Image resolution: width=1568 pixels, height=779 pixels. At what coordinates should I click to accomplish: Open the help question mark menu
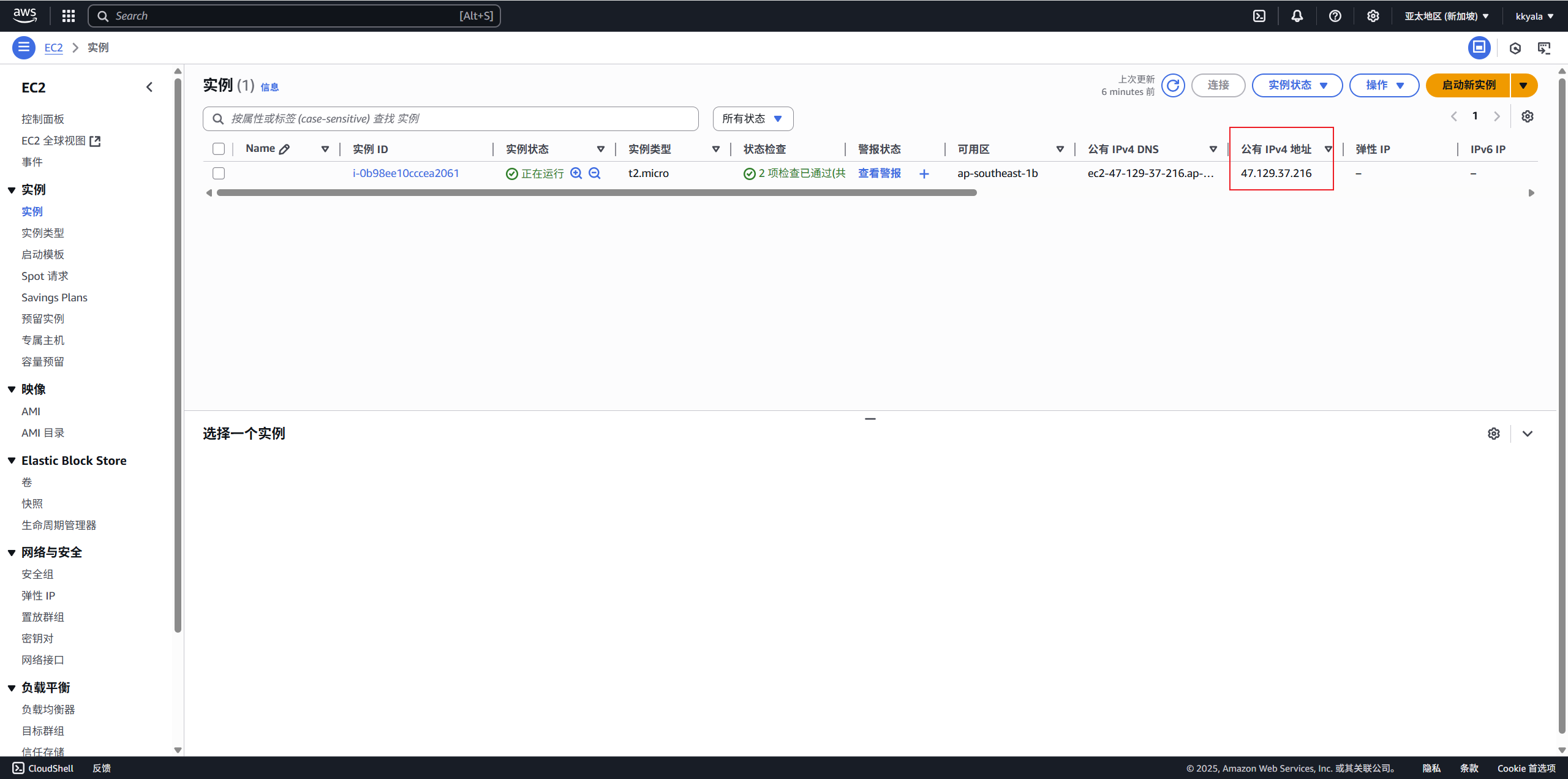point(1335,16)
